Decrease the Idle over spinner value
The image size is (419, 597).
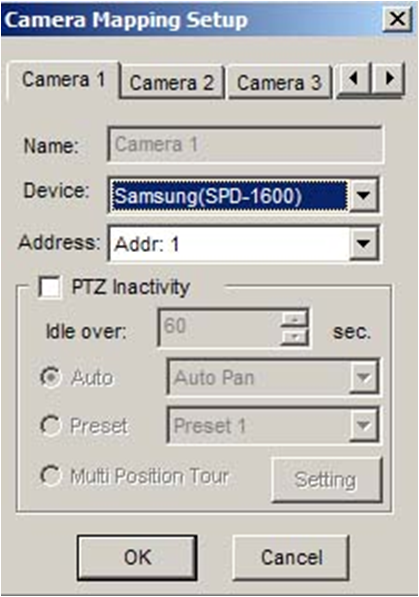(294, 336)
